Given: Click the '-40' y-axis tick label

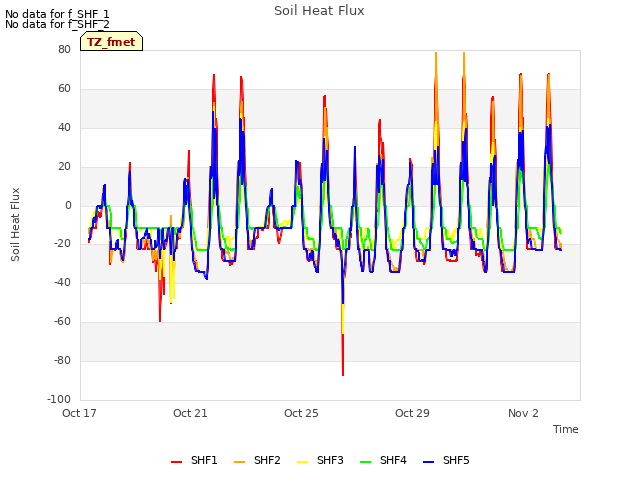Looking at the screenshot, I should (62, 282).
